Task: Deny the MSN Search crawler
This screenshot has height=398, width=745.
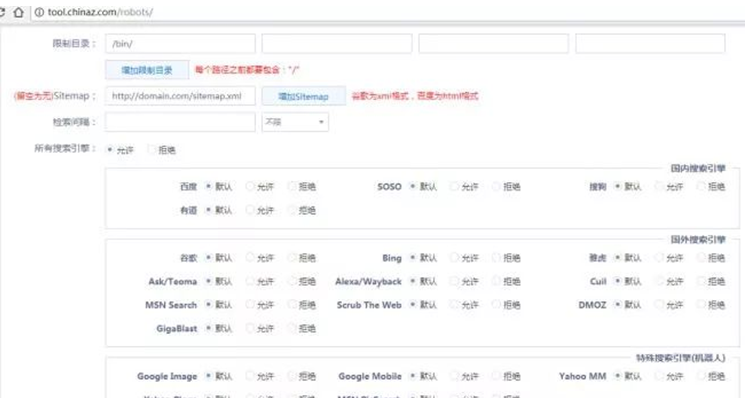Action: click(292, 304)
